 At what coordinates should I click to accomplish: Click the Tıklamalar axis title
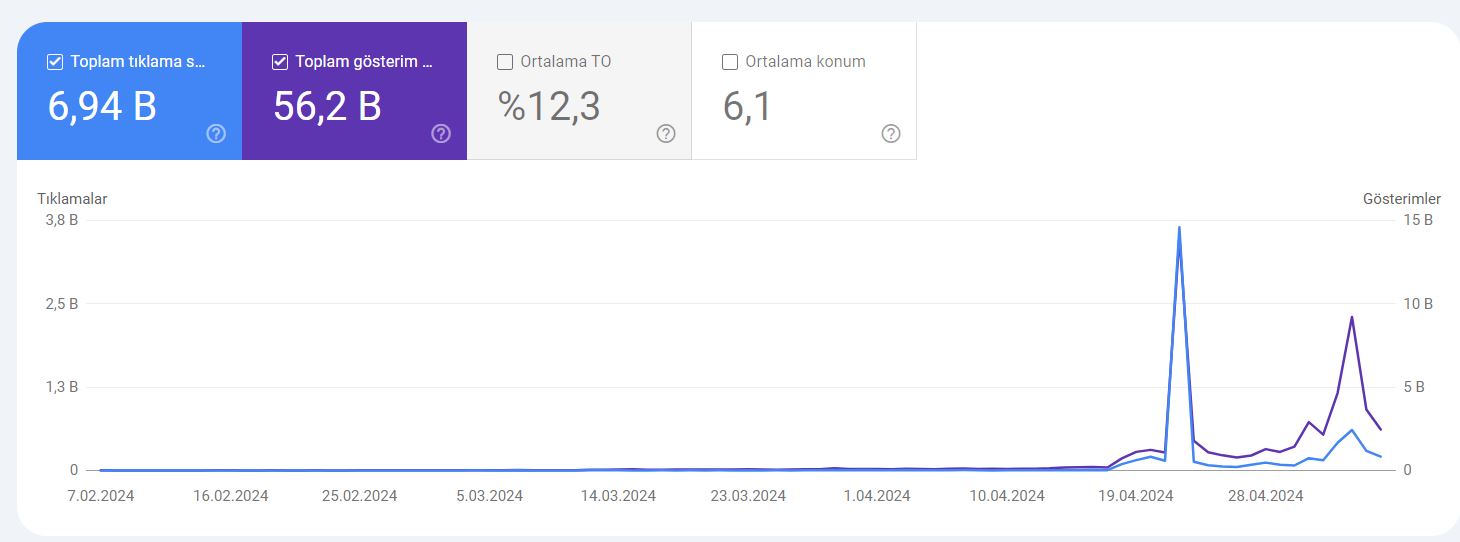click(x=72, y=199)
